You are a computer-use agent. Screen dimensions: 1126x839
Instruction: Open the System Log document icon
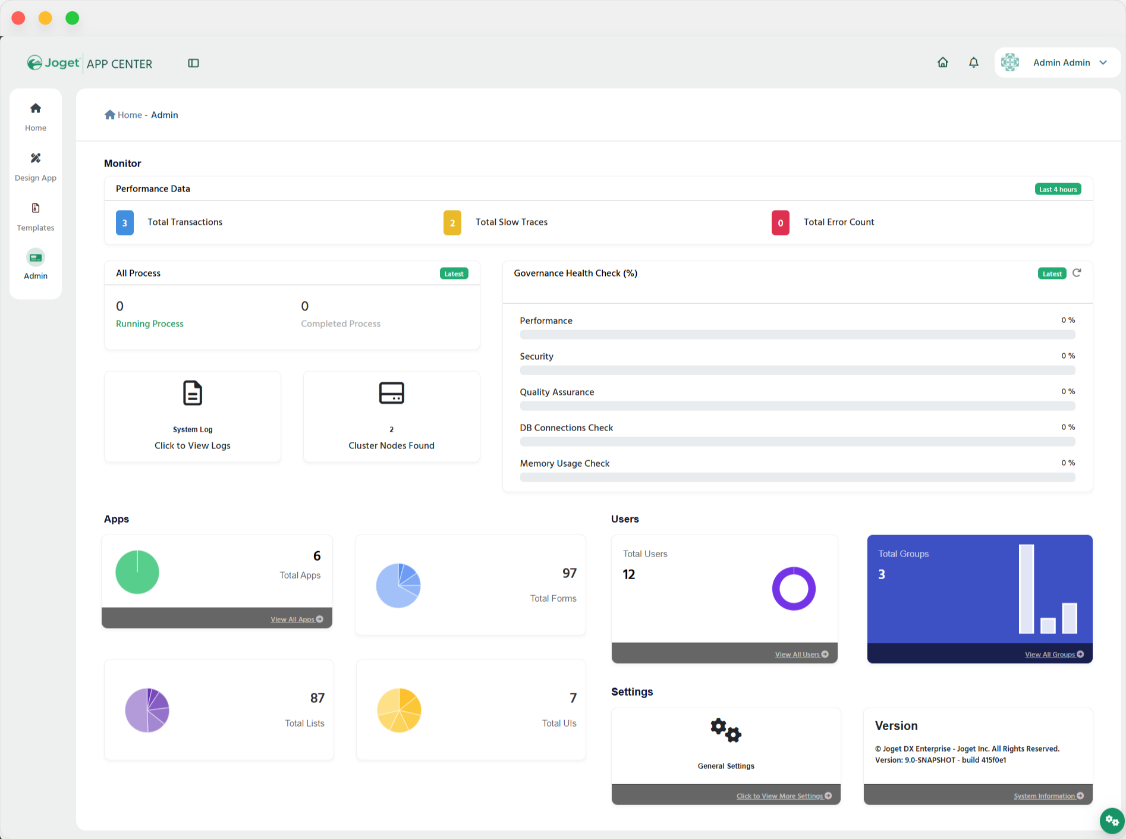(192, 393)
